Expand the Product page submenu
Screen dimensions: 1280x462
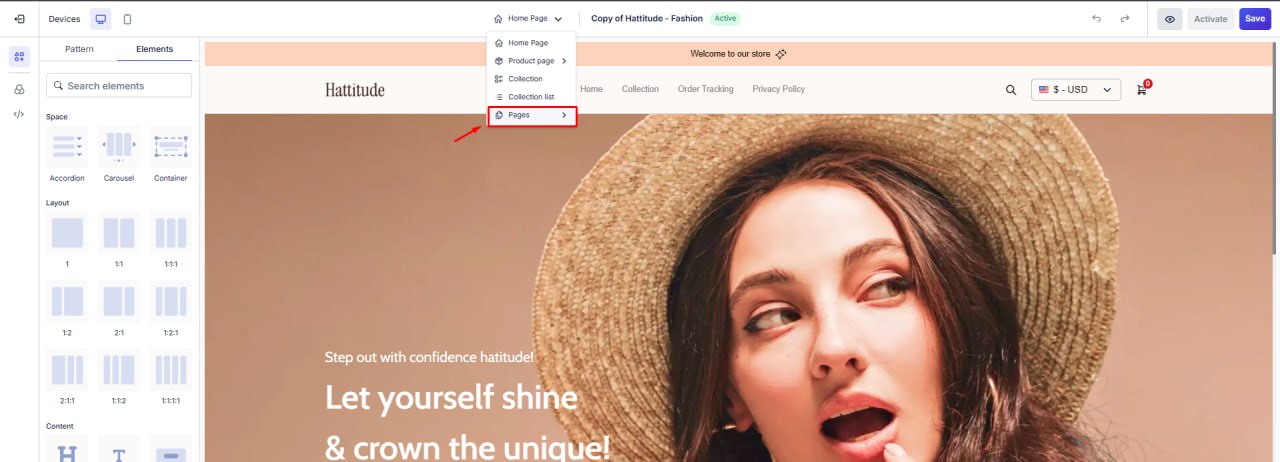(531, 61)
